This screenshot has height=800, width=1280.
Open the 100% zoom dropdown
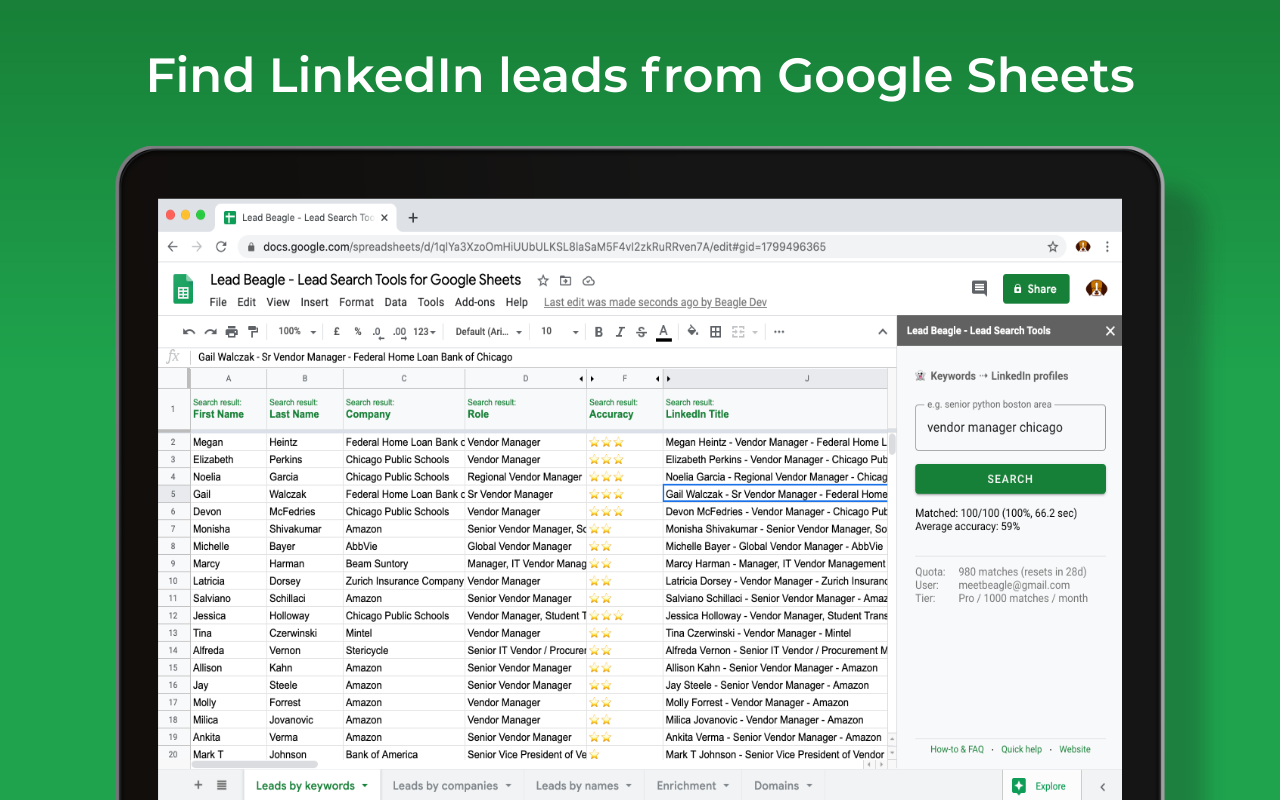point(297,332)
